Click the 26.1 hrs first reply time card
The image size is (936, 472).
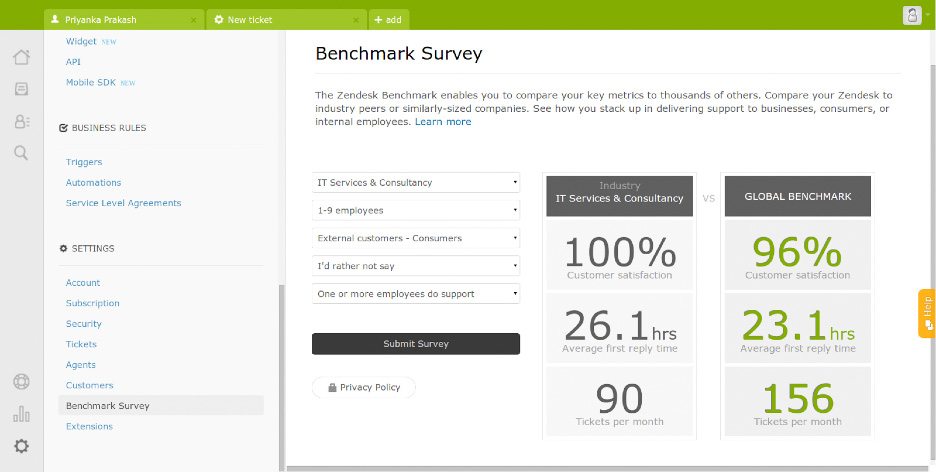point(619,328)
